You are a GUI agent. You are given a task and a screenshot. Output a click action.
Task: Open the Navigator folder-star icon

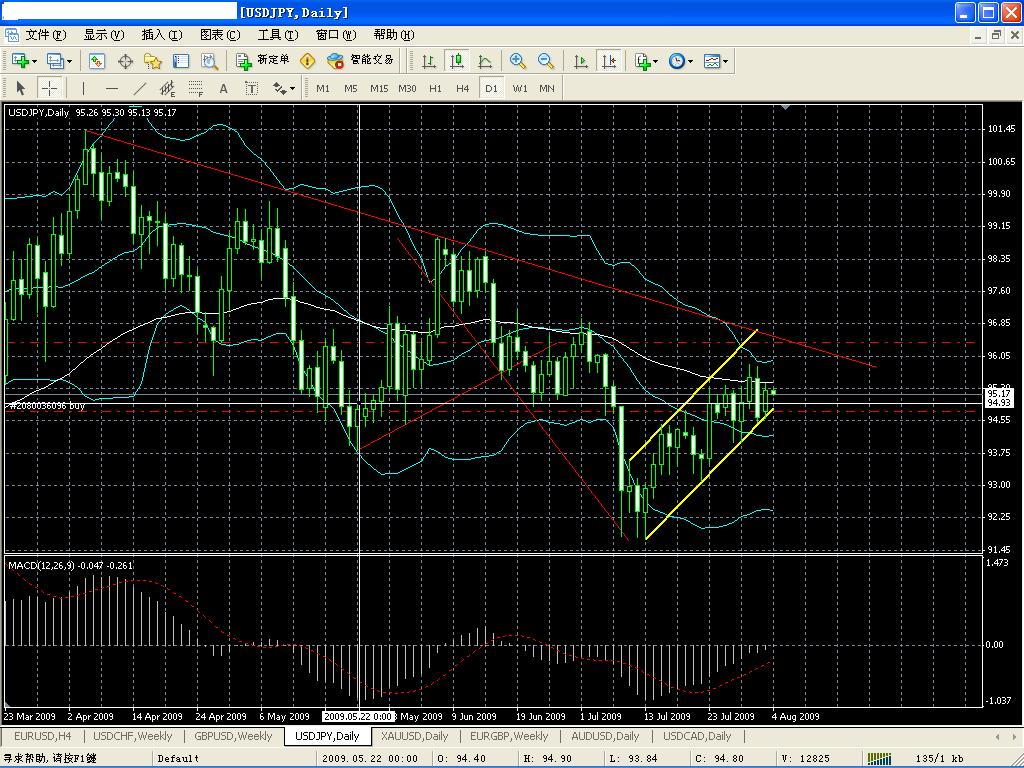153,61
